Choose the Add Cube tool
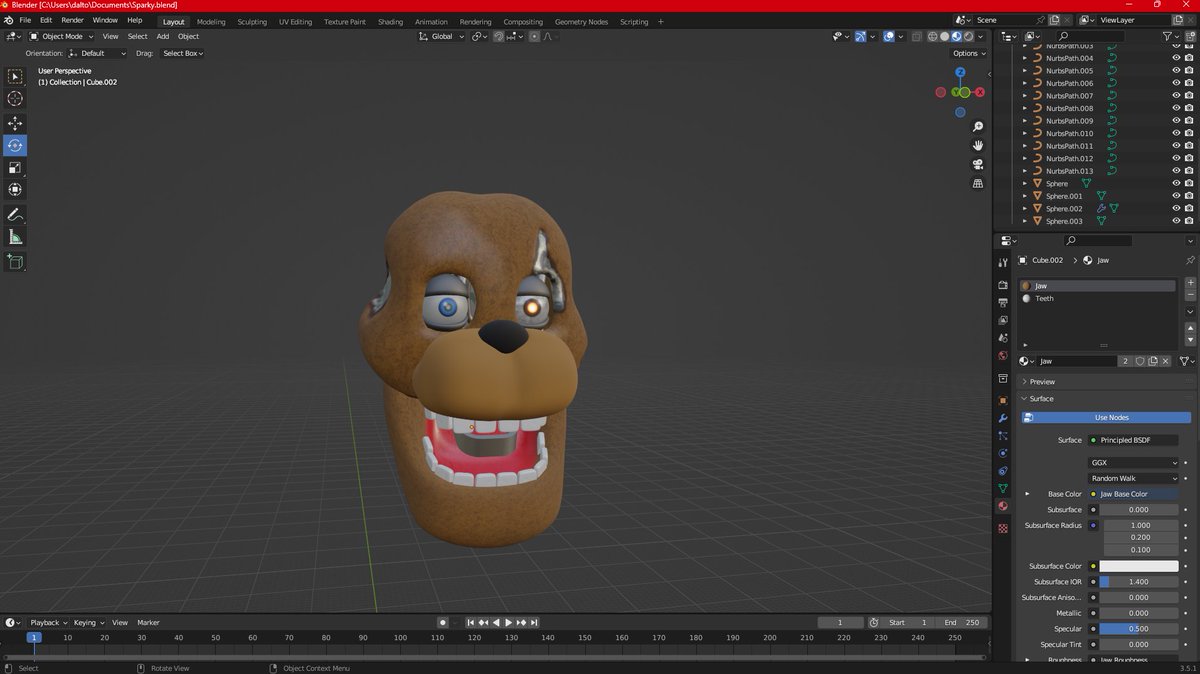The height and width of the screenshot is (674, 1200). click(x=15, y=262)
